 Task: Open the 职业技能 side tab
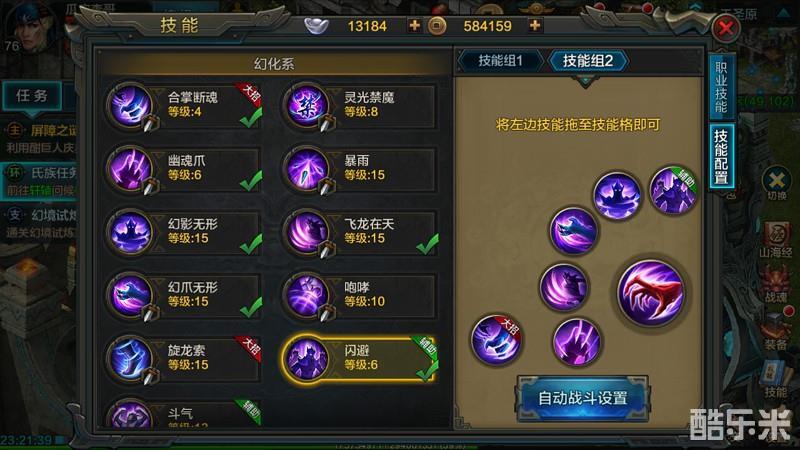click(721, 87)
